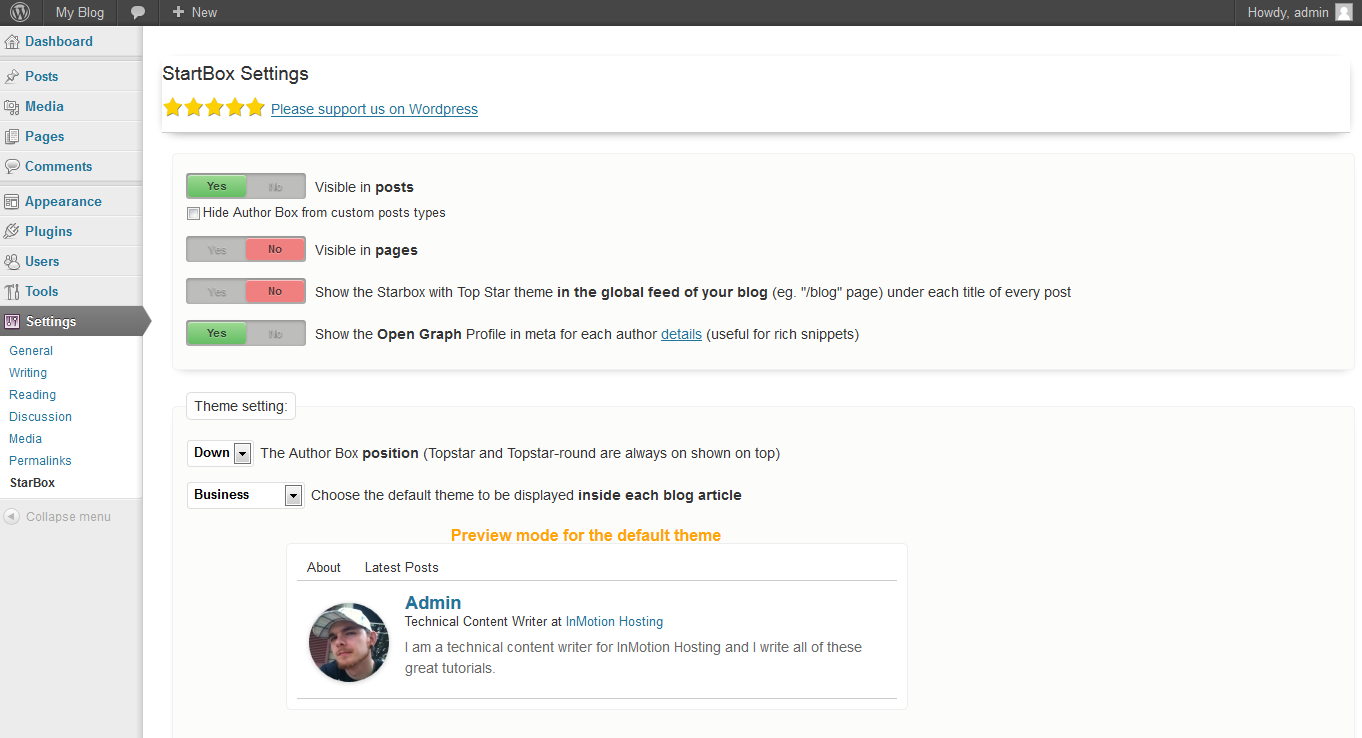1362x738 pixels.
Task: Click the author profile photo thumbnail
Action: coord(349,642)
